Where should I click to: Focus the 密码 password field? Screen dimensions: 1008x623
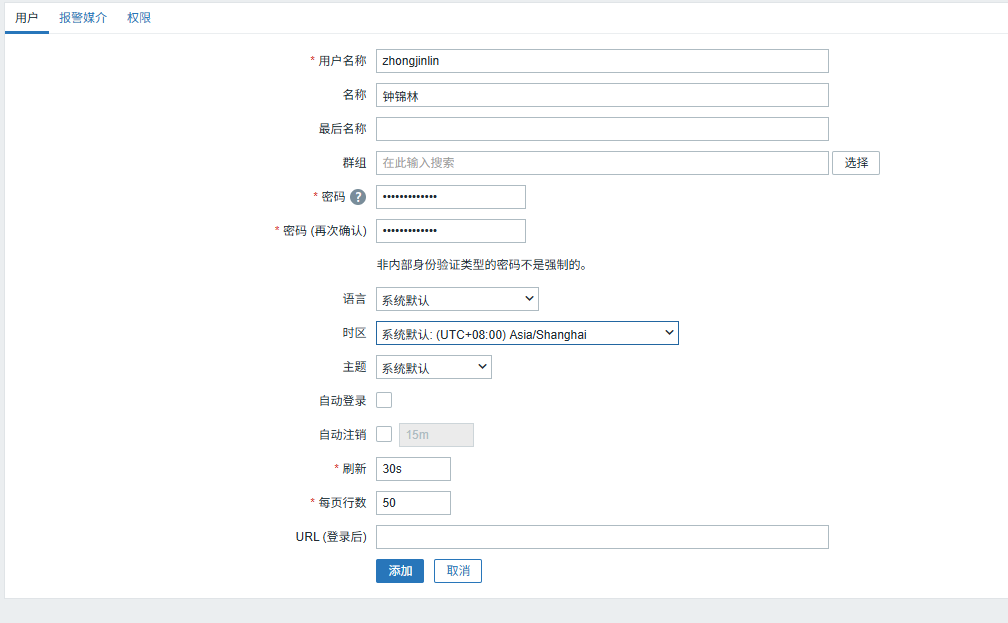[450, 197]
